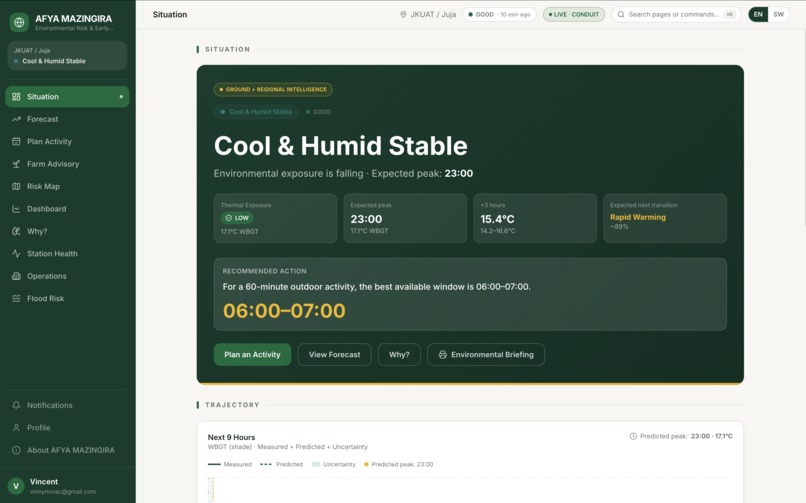This screenshot has width=806, height=503.
Task: Click the Thermal Exposure card
Action: coord(275,218)
